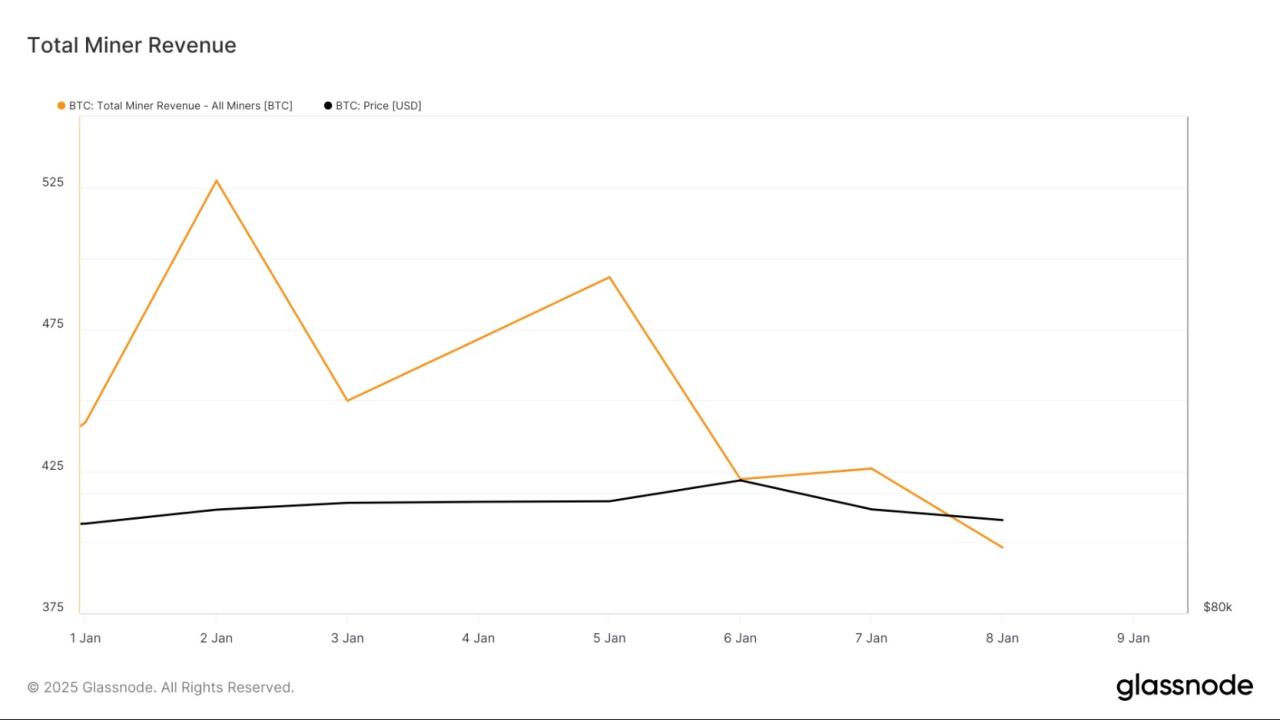Click the 475 y-axis label
1280x720 pixels.
pos(53,324)
